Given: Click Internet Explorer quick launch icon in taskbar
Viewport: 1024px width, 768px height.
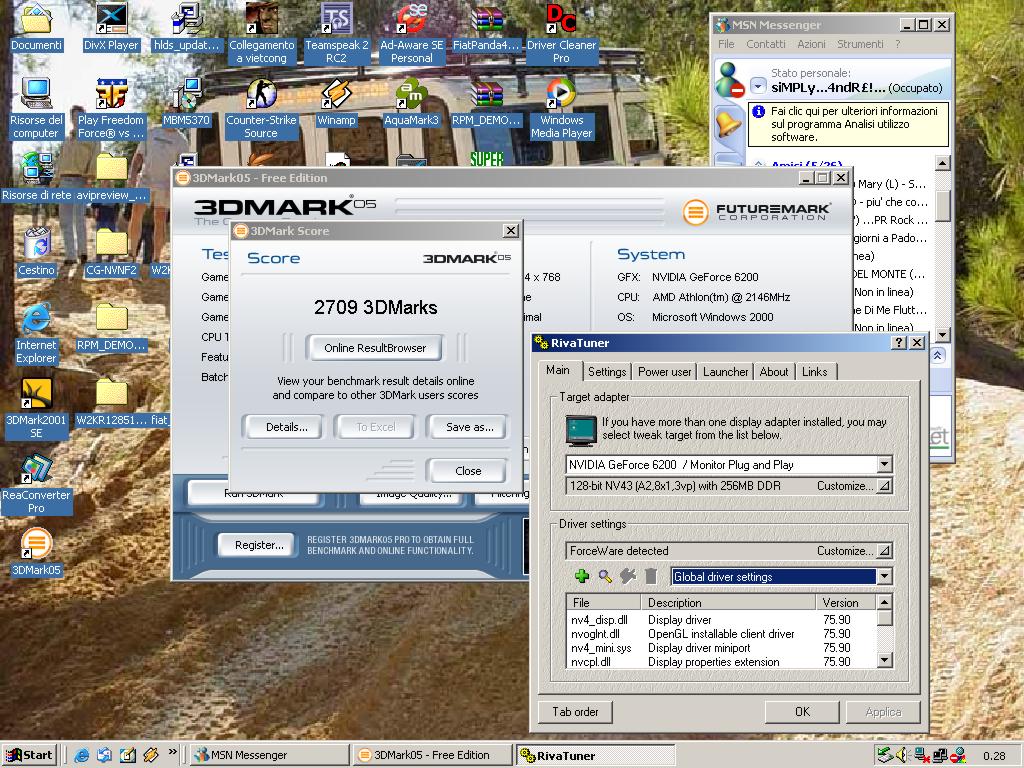Looking at the screenshot, I should pyautogui.click(x=82, y=755).
